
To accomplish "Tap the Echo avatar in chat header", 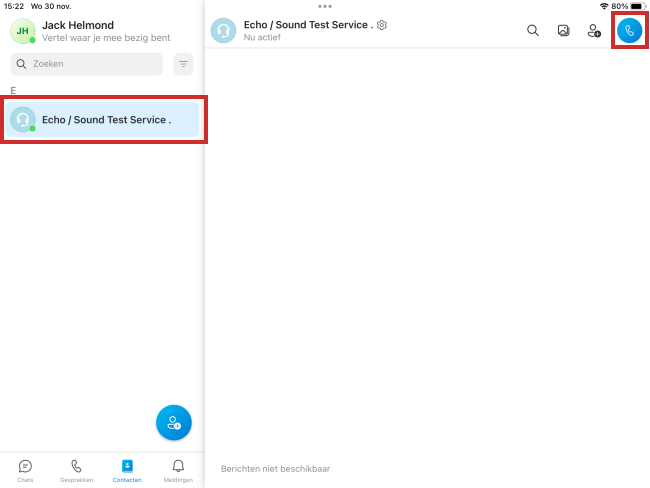I will coord(223,30).
